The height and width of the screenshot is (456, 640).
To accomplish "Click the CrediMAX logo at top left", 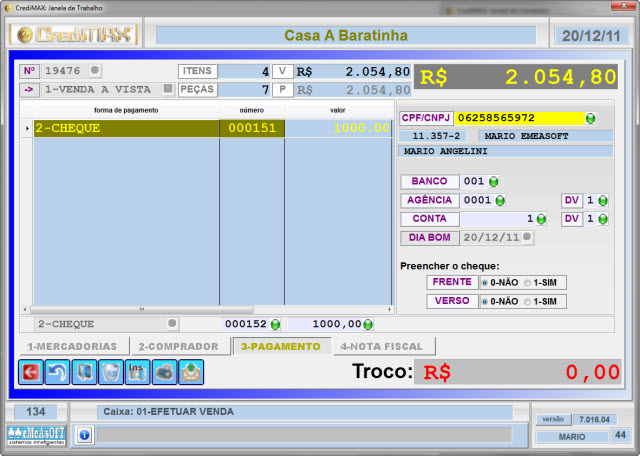I will [x=72, y=35].
